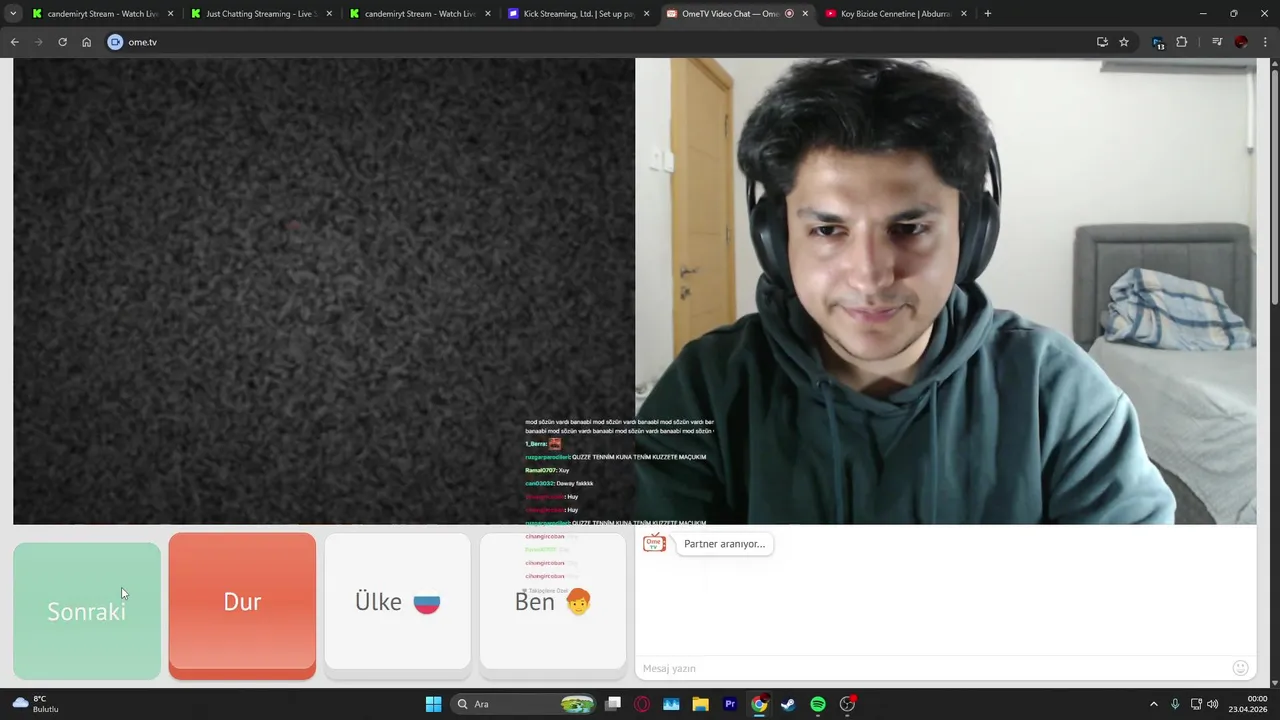Select the "Partner aranıyor..." status message
This screenshot has width=1280, height=720.
pos(724,544)
